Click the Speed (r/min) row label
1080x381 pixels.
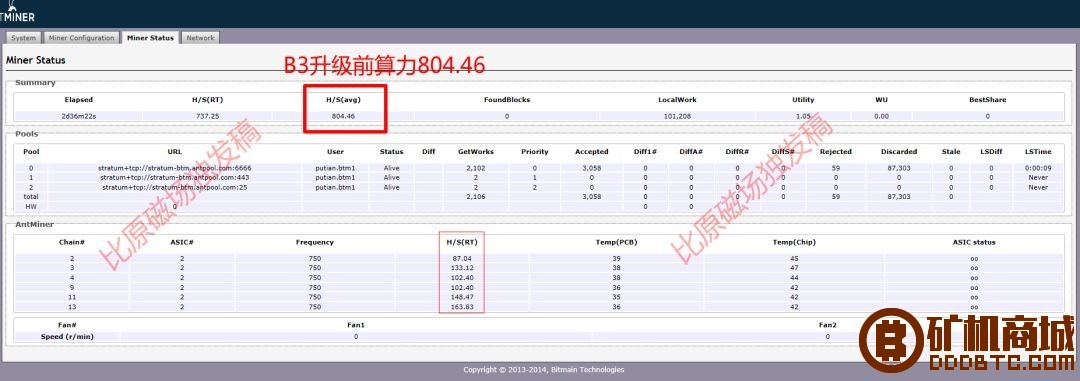[x=67, y=337]
